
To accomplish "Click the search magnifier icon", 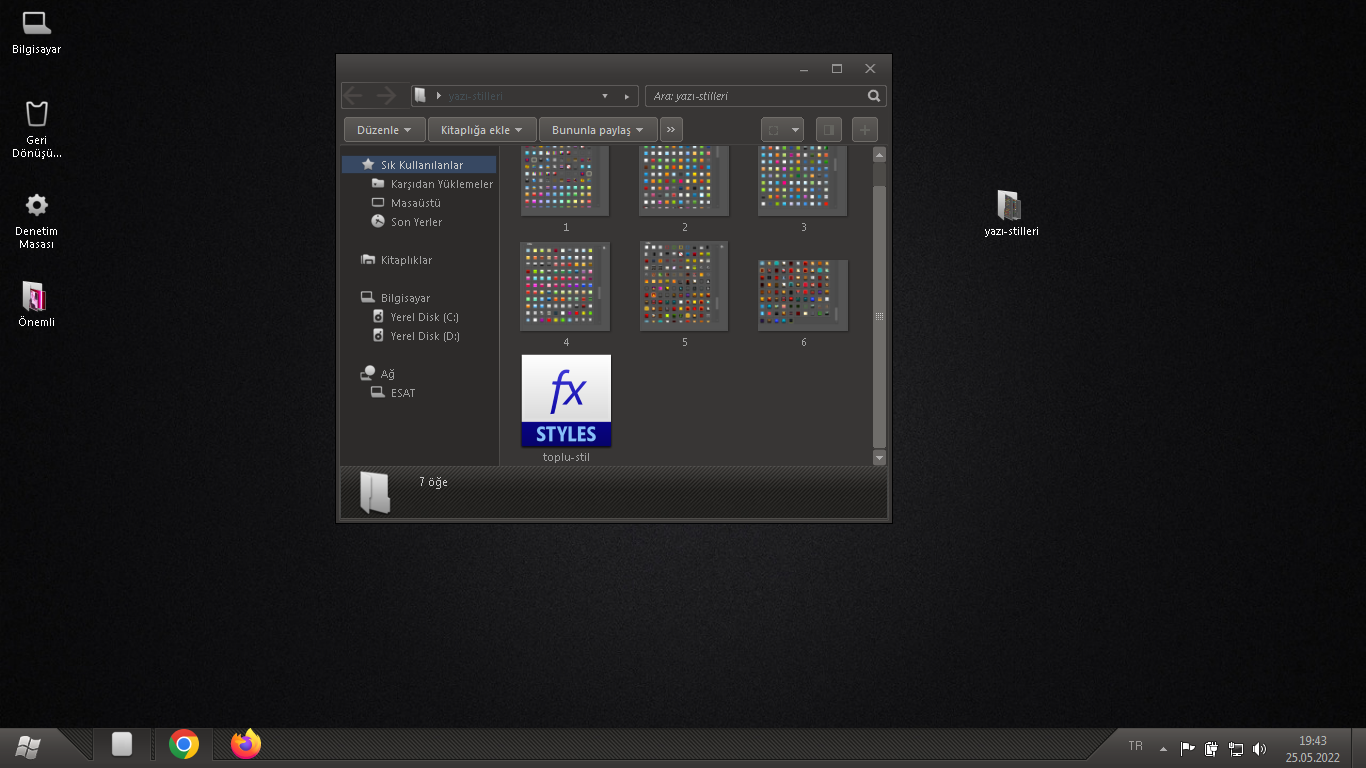I will 874,96.
